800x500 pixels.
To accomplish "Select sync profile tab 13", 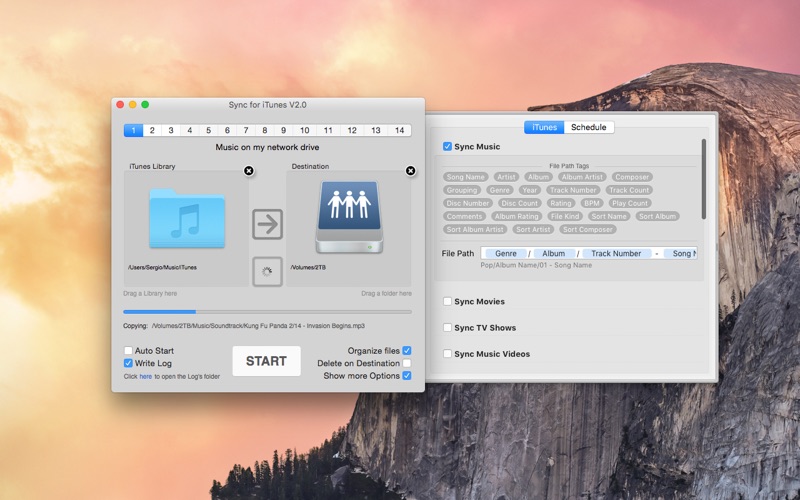I will click(376, 130).
